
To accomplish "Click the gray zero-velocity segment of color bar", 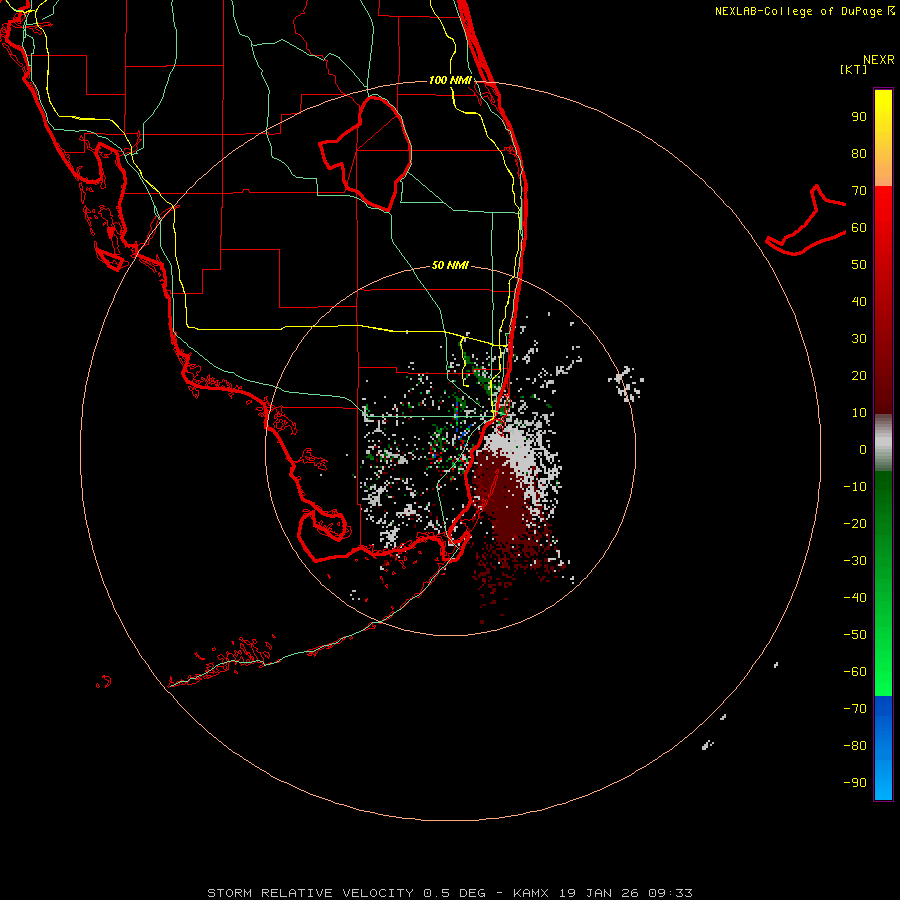I will click(x=883, y=443).
